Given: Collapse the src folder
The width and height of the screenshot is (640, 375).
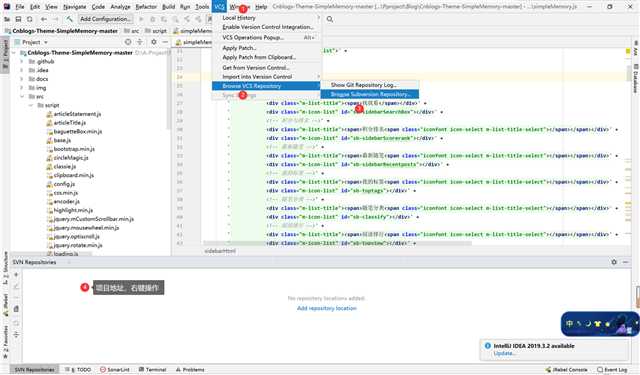Looking at the screenshot, I should 22,97.
